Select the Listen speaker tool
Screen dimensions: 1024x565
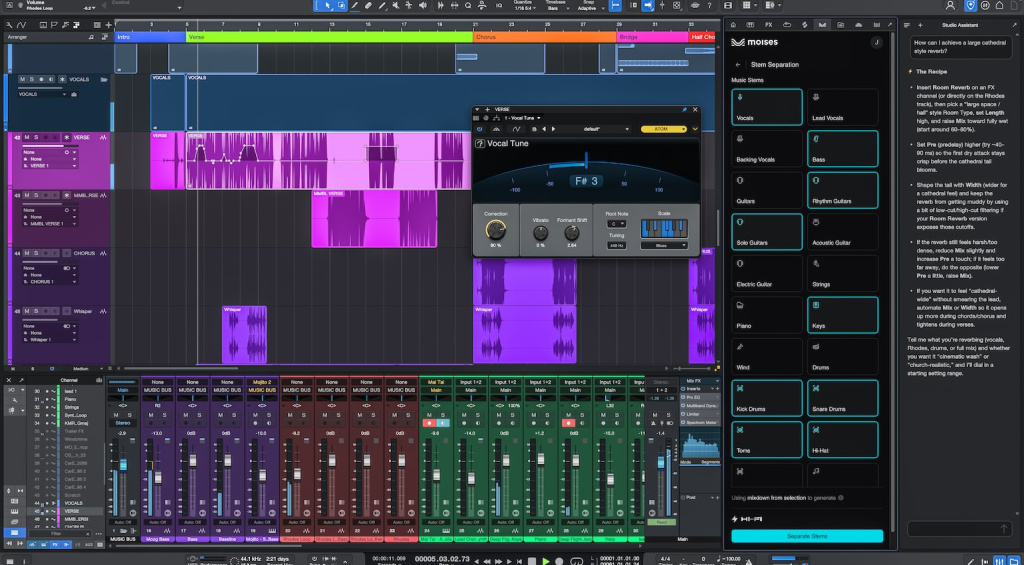pos(423,6)
